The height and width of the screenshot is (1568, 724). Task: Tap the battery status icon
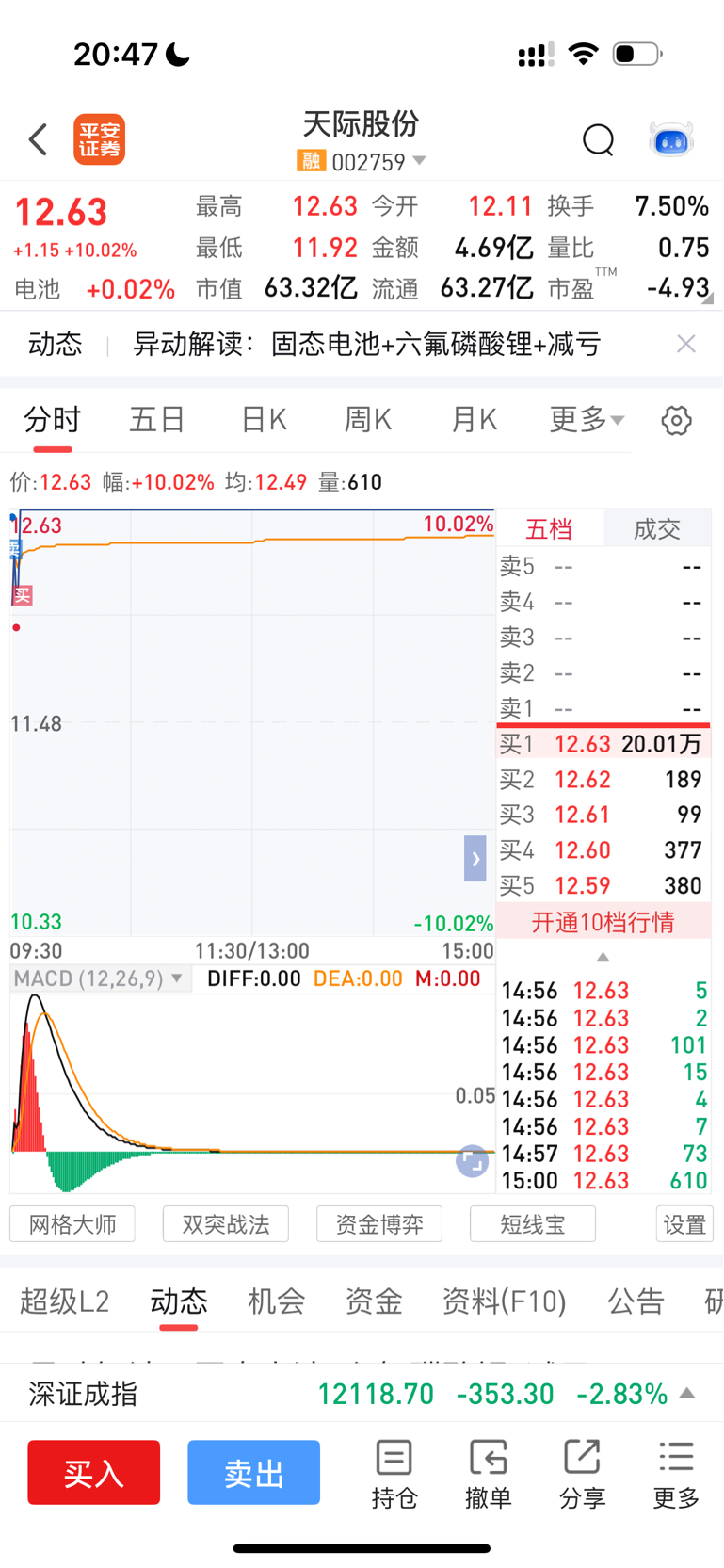click(x=637, y=54)
